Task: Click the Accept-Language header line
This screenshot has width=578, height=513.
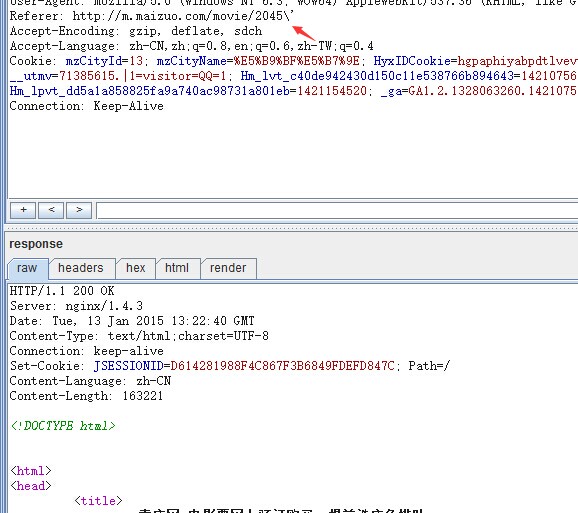Action: point(191,46)
